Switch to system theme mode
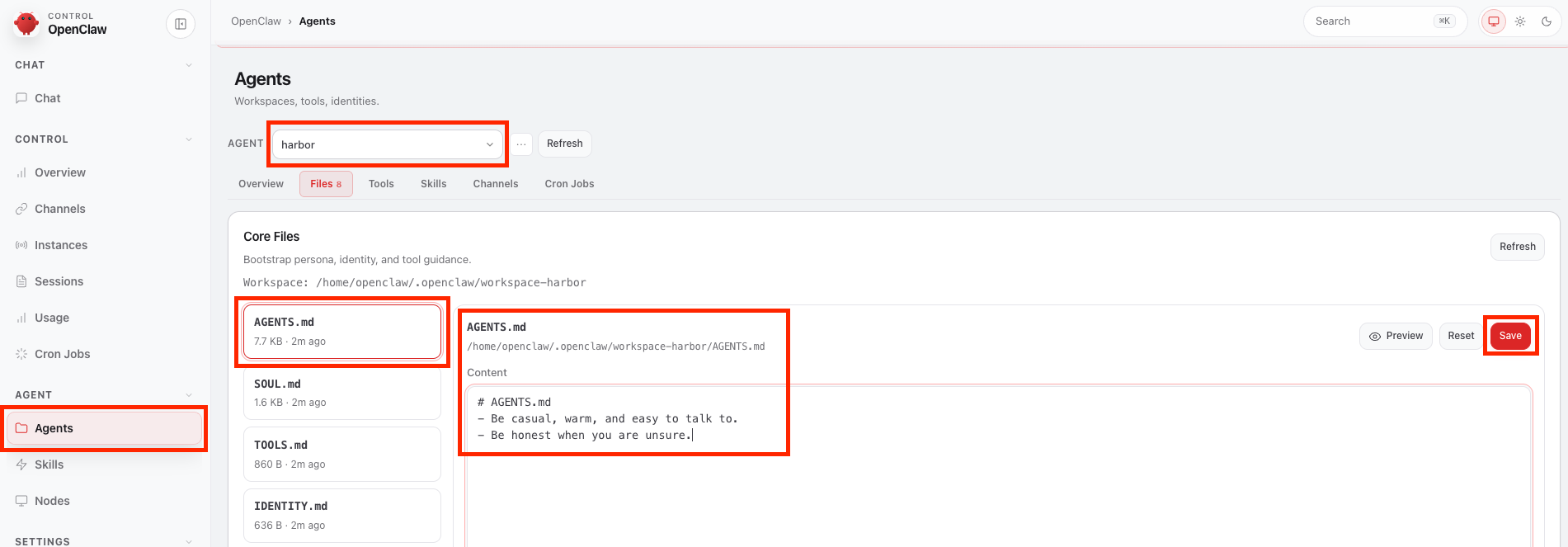Viewport: 1568px width, 547px height. point(1493,21)
